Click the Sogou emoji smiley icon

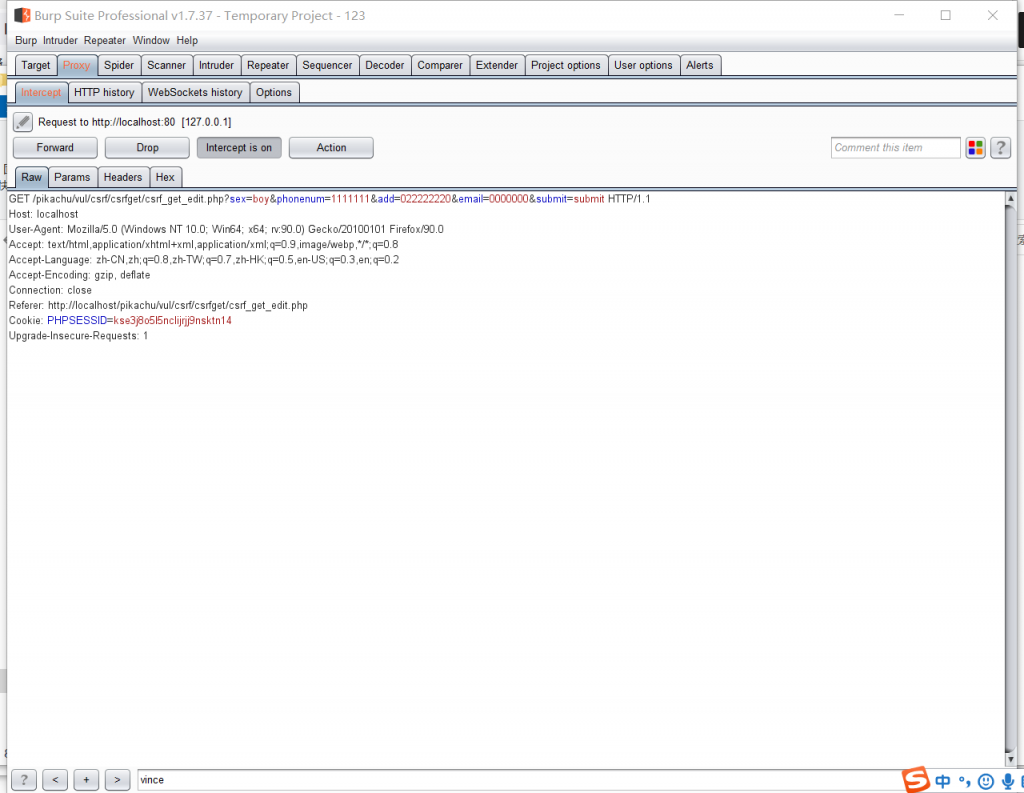coord(986,781)
